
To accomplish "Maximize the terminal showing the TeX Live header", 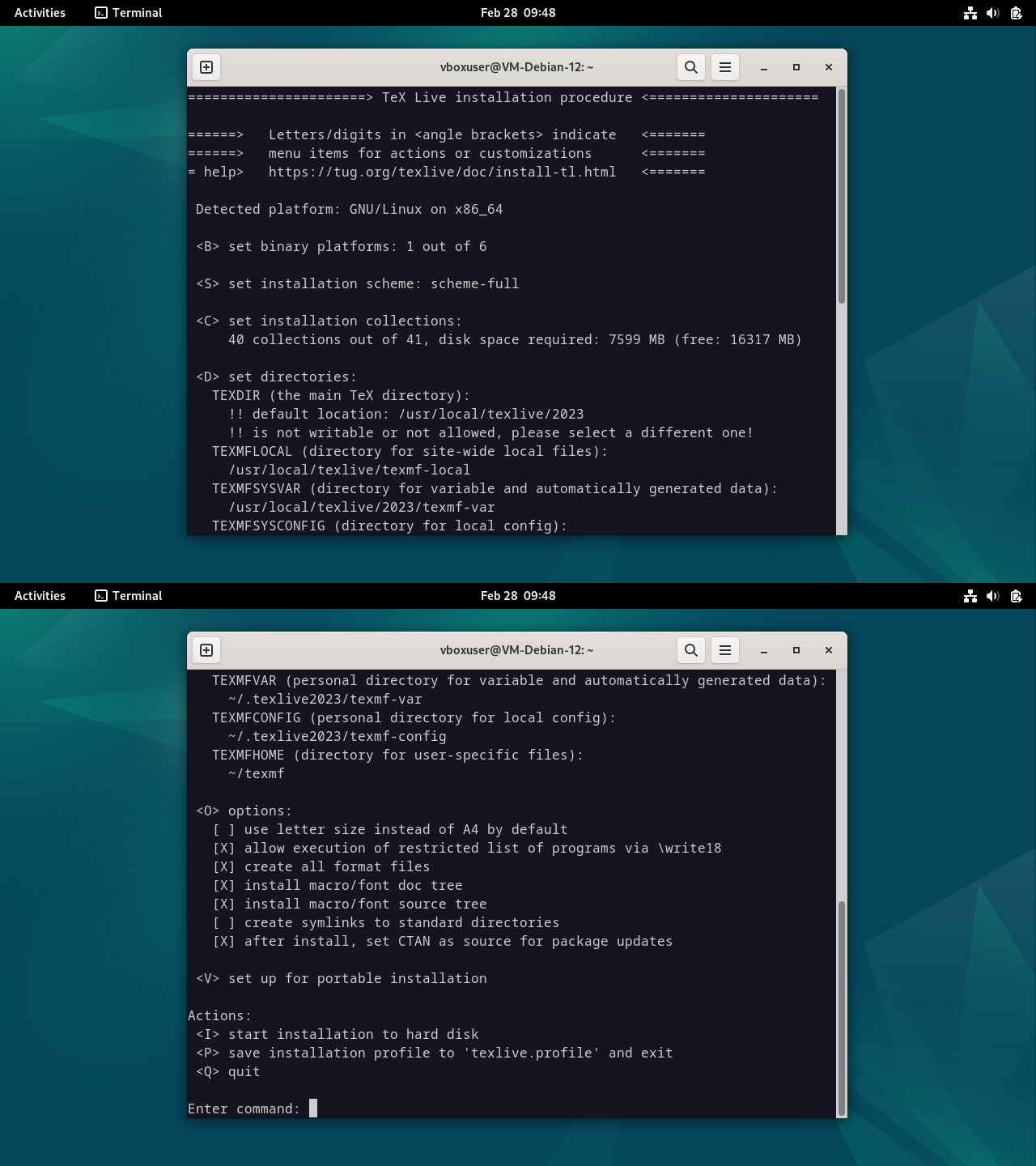I will [796, 67].
